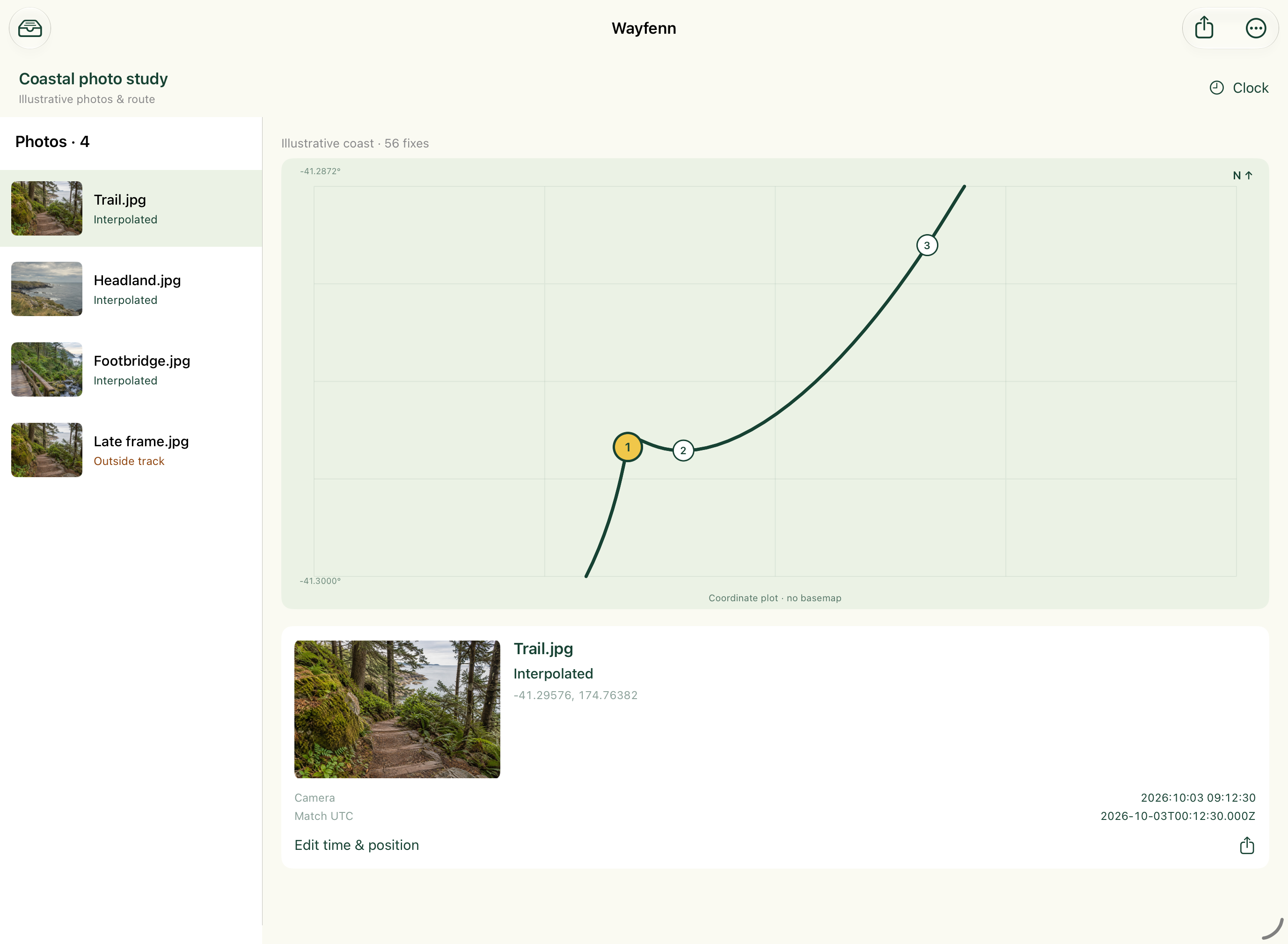Click the Match UTC value 2026-10-03T00:12:30.000Z
Viewport: 1288px width, 944px height.
(x=1178, y=816)
